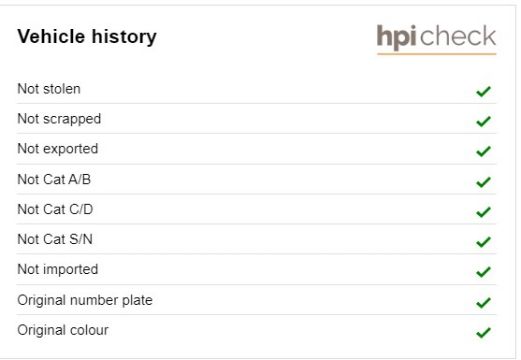The width and height of the screenshot is (521, 360).
Task: Click the green tick beside Not scrapped
Action: [x=483, y=121]
